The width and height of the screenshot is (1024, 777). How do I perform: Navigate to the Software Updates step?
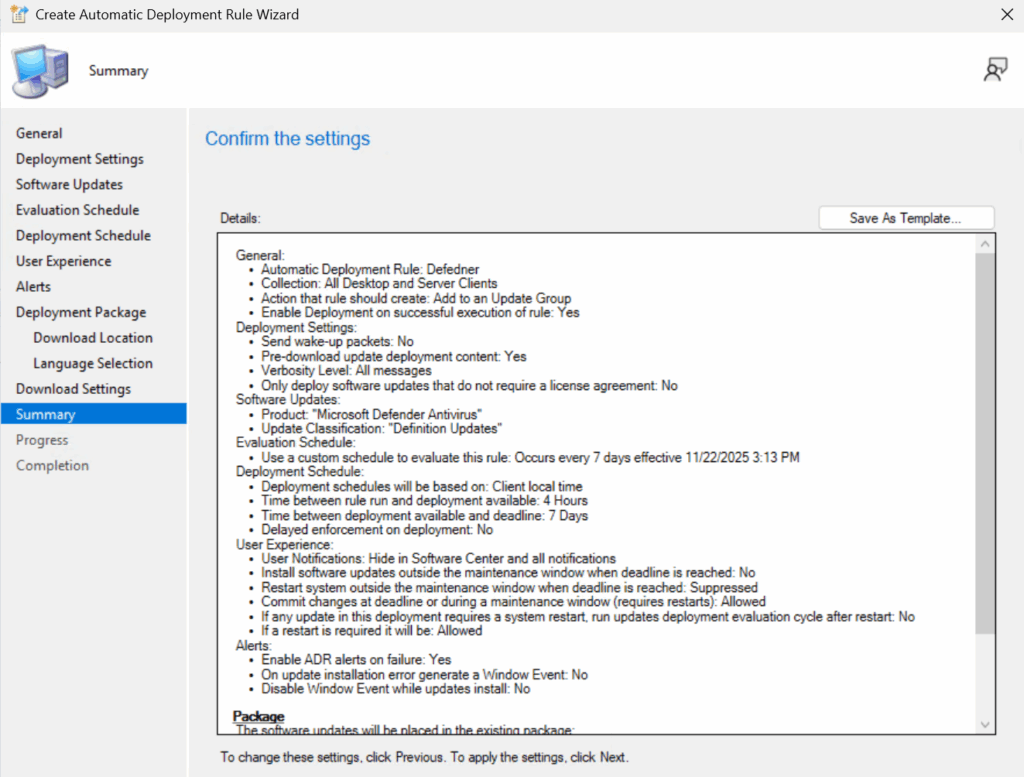69,184
